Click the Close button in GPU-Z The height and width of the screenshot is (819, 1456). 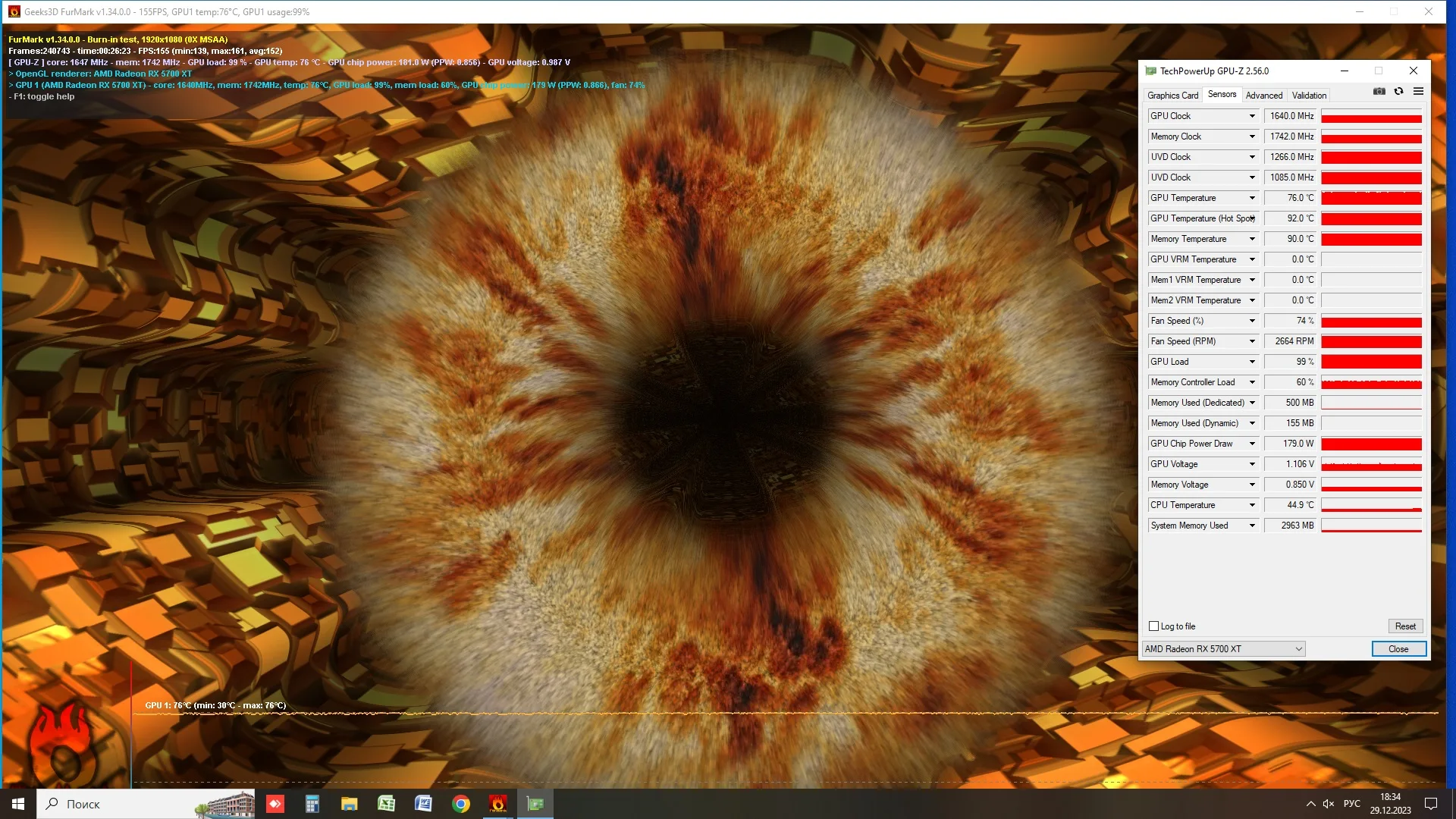[1398, 648]
